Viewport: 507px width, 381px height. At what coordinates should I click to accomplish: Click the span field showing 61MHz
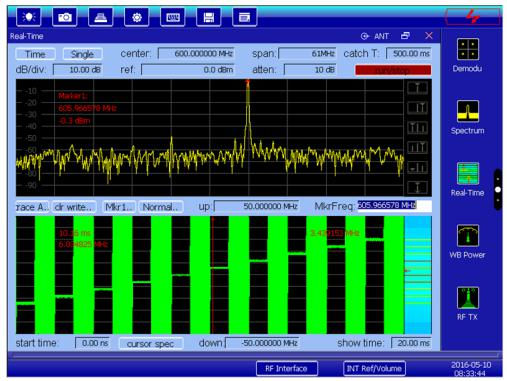point(307,53)
